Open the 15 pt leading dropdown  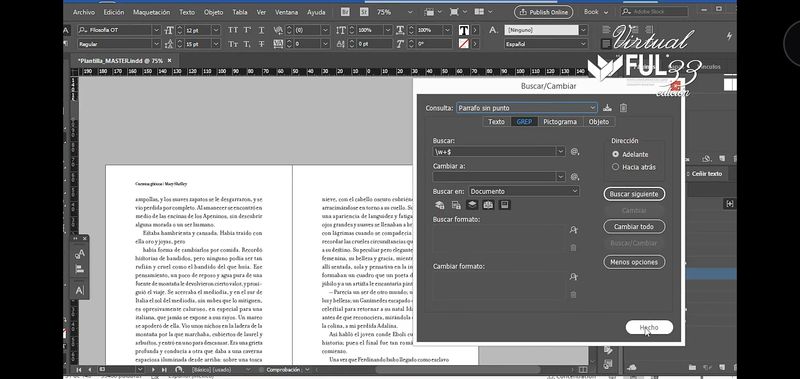[x=216, y=44]
